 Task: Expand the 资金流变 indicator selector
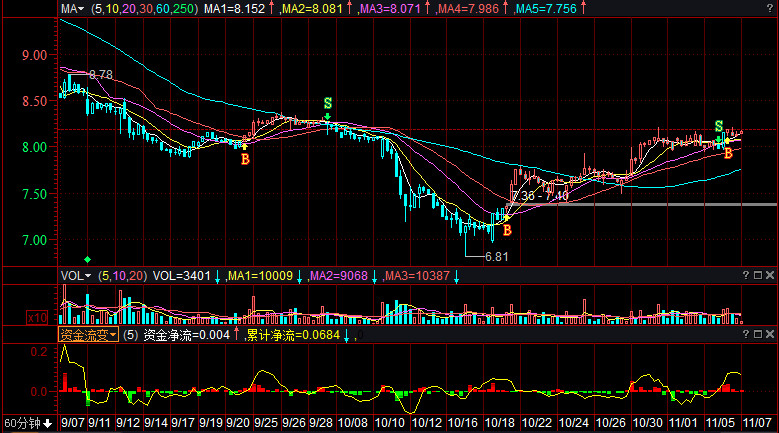click(88, 335)
